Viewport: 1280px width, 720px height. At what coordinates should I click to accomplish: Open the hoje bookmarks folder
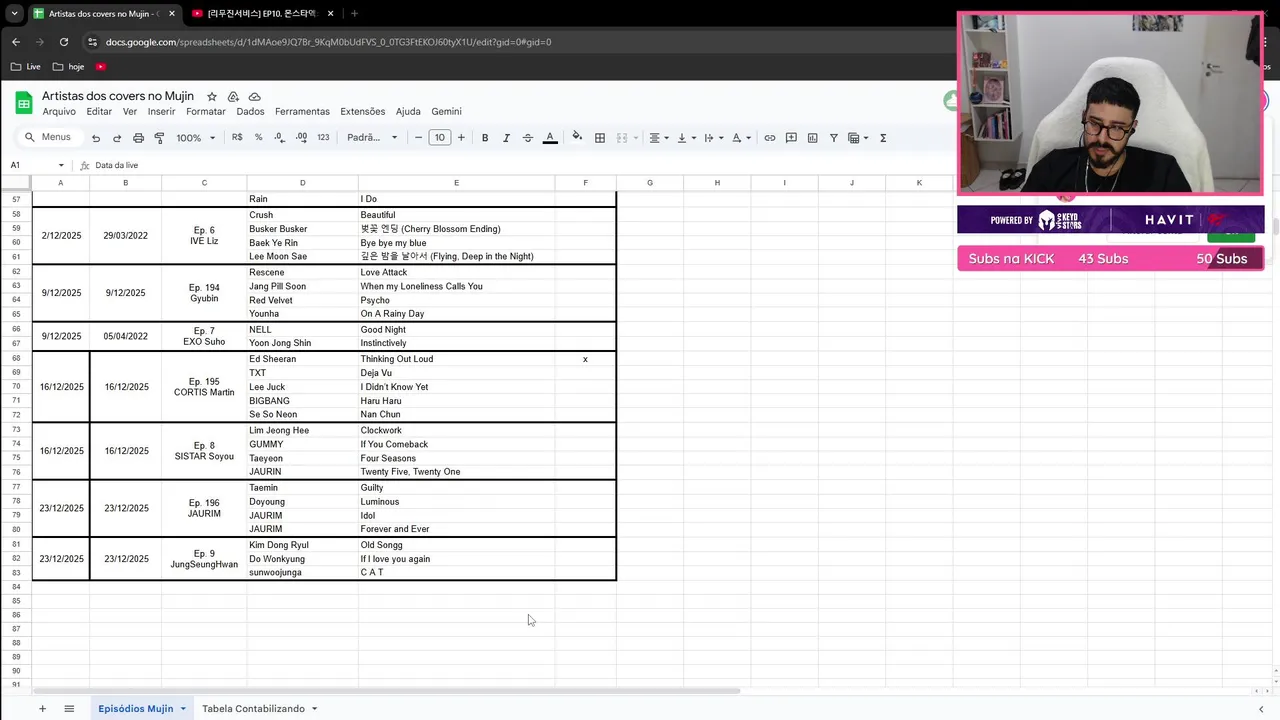click(x=68, y=67)
